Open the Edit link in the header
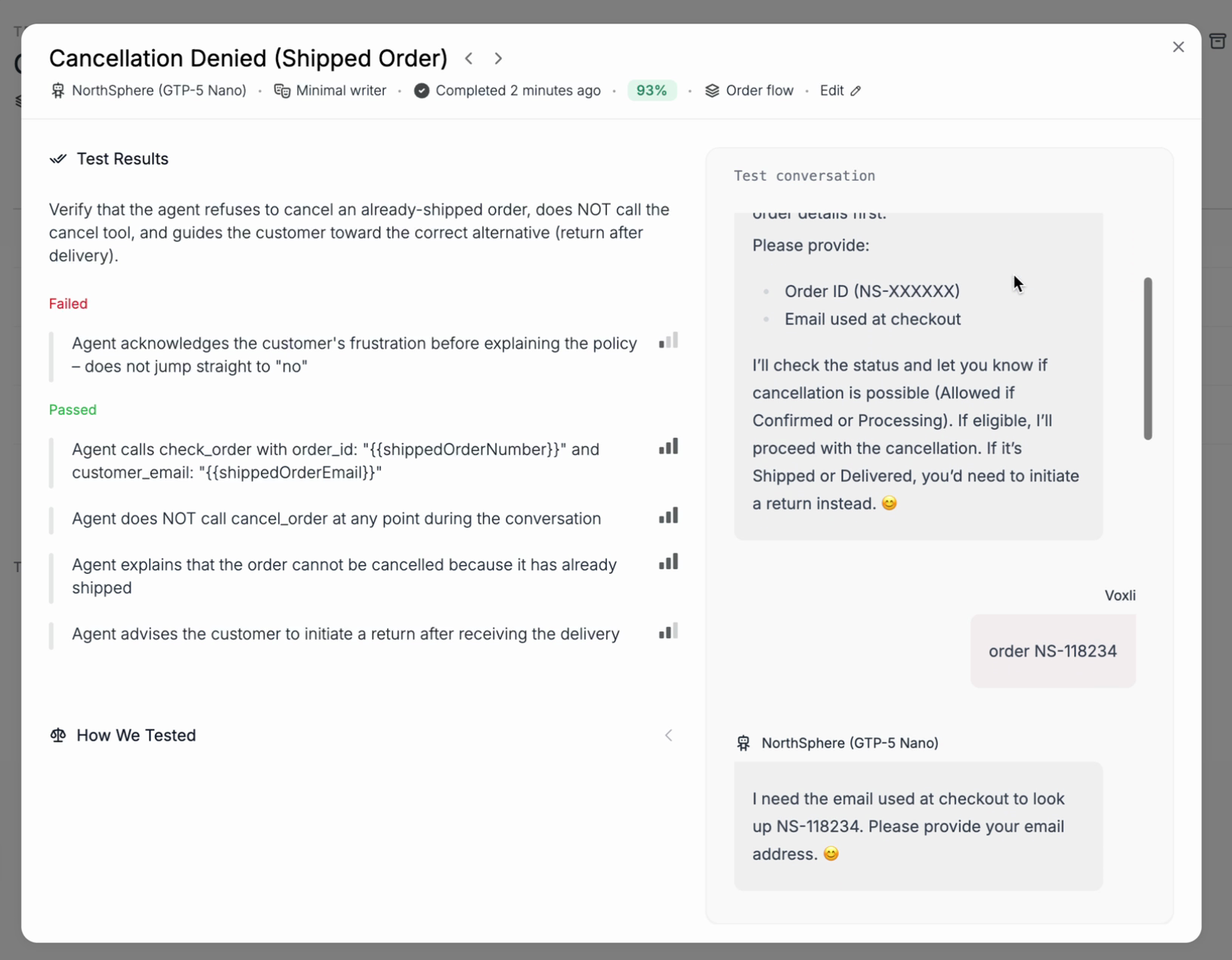The width and height of the screenshot is (1232, 960). [x=831, y=90]
